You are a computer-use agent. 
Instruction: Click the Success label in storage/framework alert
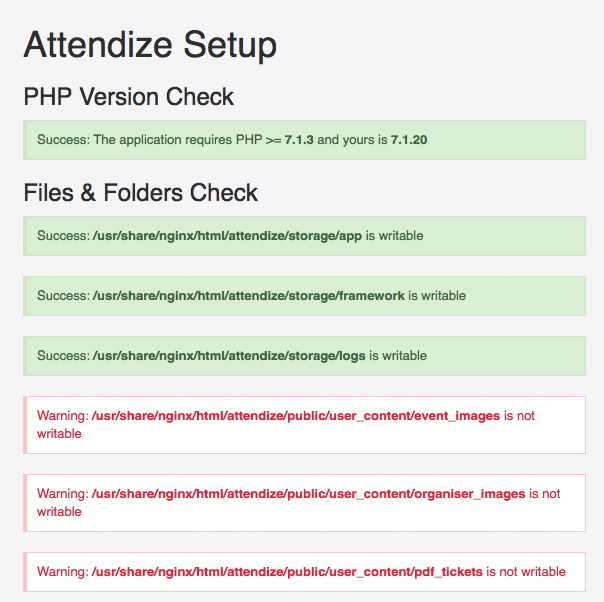(x=62, y=296)
